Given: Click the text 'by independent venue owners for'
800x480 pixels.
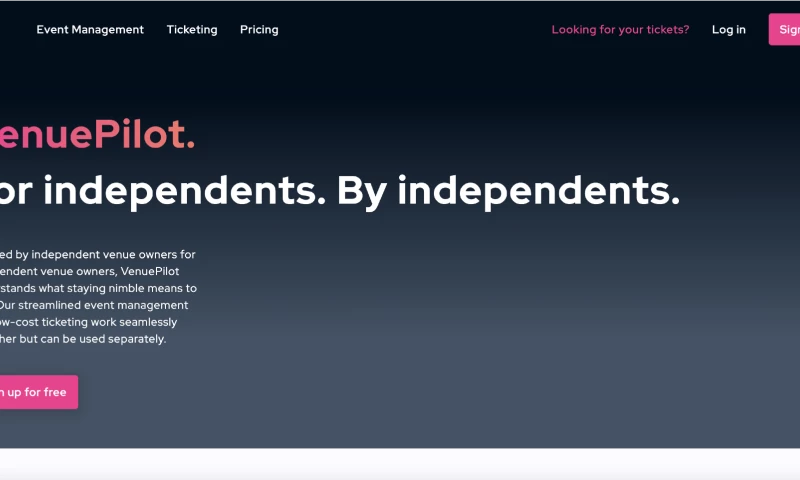Looking at the screenshot, I should [105, 255].
